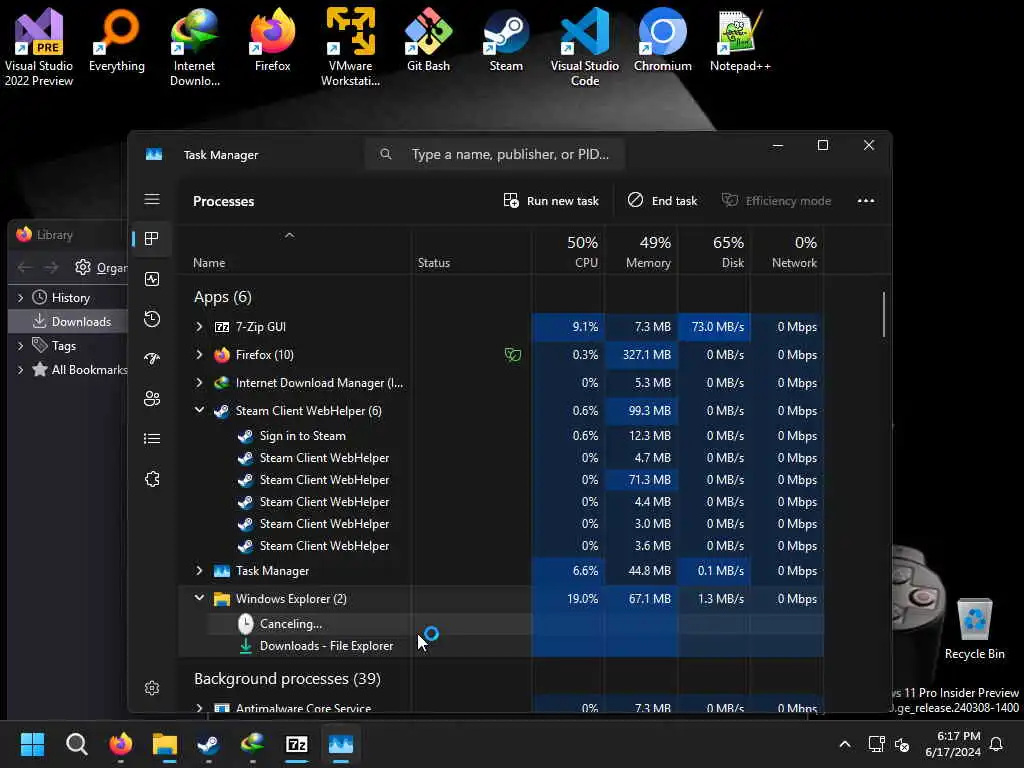Open the Firefox desktop shortcut

(x=272, y=40)
